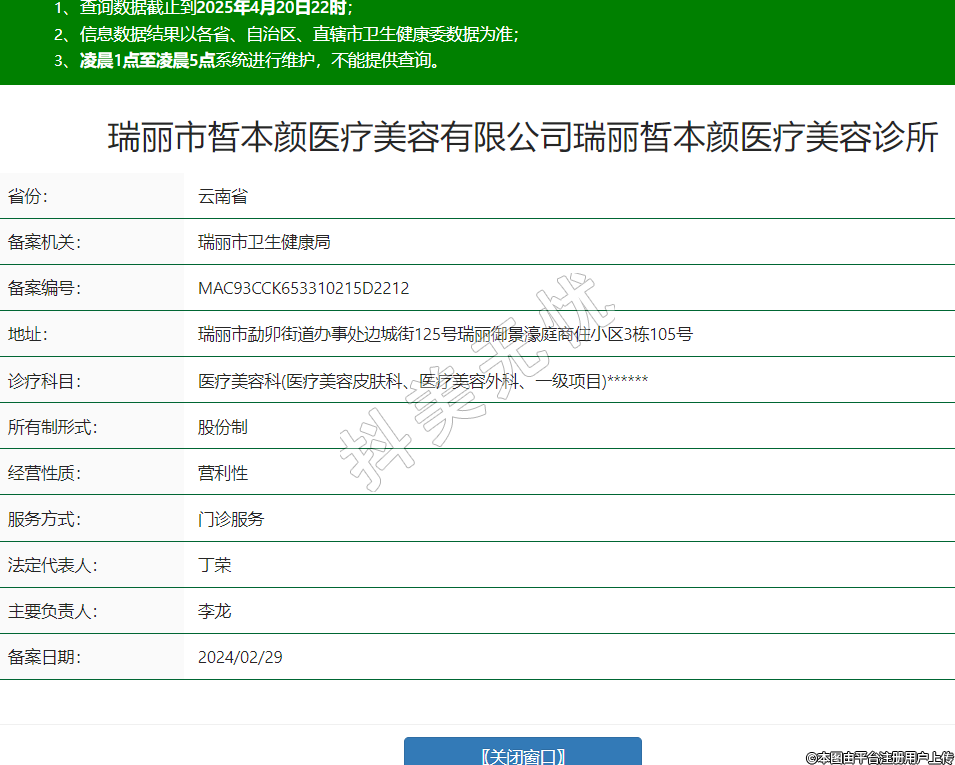The width and height of the screenshot is (955, 765).
Task: Click the 地址 field label
Action: pos(28,335)
